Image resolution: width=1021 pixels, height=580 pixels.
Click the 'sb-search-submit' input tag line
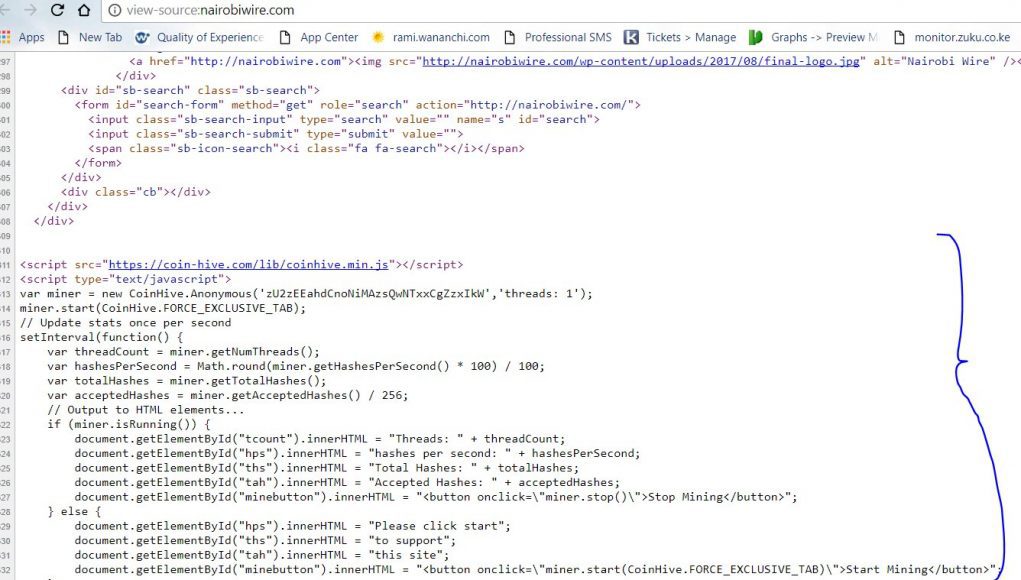coord(276,133)
